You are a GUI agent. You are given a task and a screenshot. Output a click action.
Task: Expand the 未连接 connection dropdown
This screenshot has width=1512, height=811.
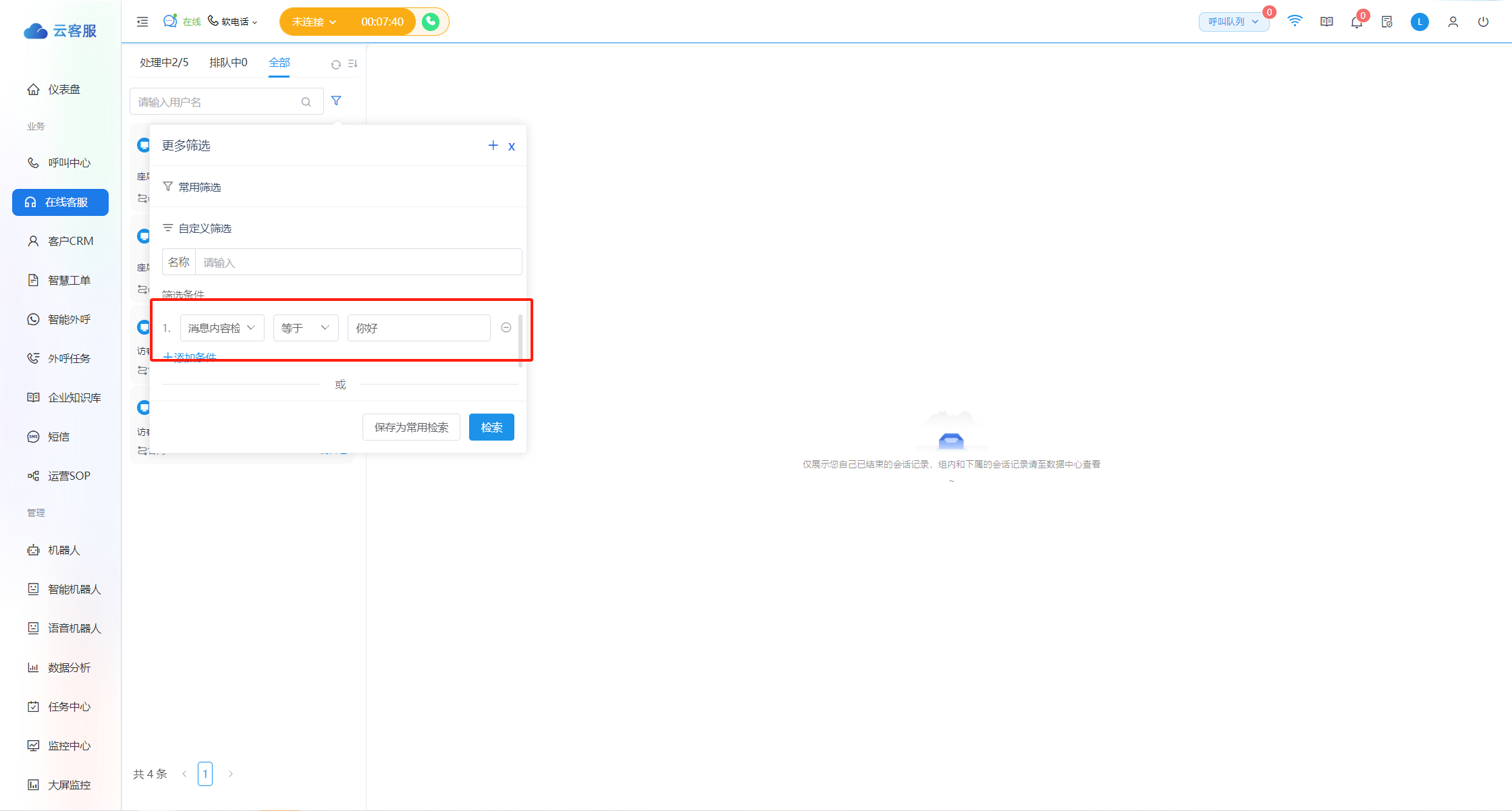point(314,22)
